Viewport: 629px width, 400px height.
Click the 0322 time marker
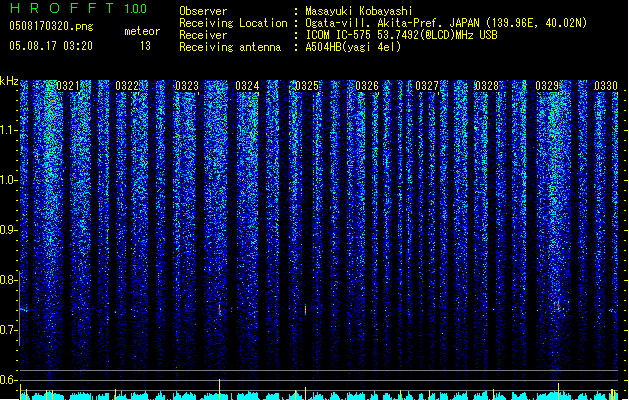pyautogui.click(x=127, y=86)
